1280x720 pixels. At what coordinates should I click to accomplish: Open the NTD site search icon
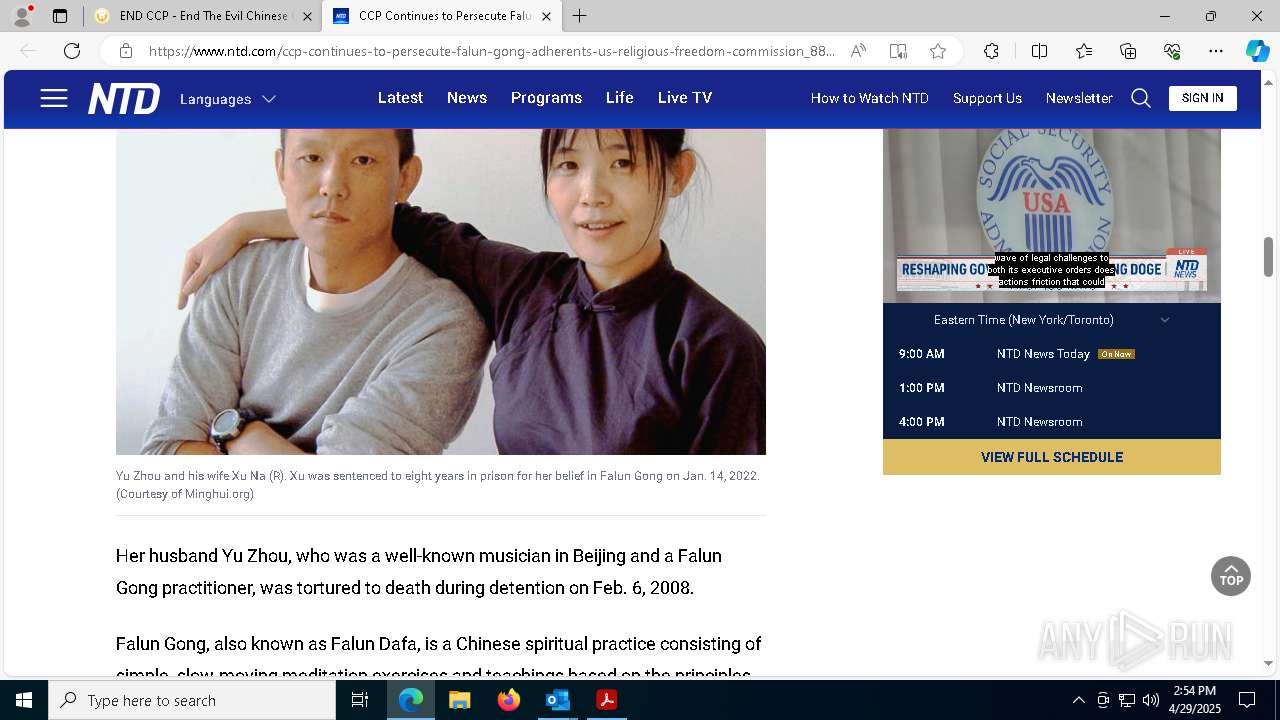[x=1141, y=98]
